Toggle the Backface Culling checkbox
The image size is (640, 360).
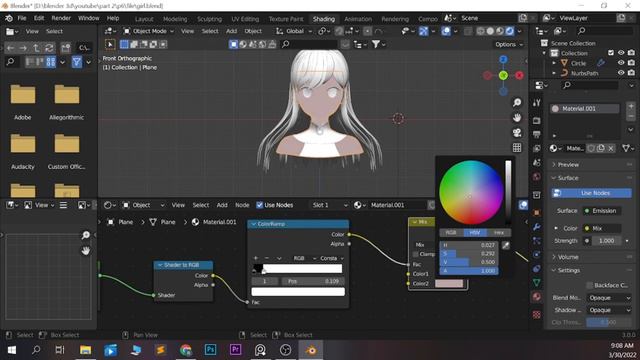coord(589,285)
